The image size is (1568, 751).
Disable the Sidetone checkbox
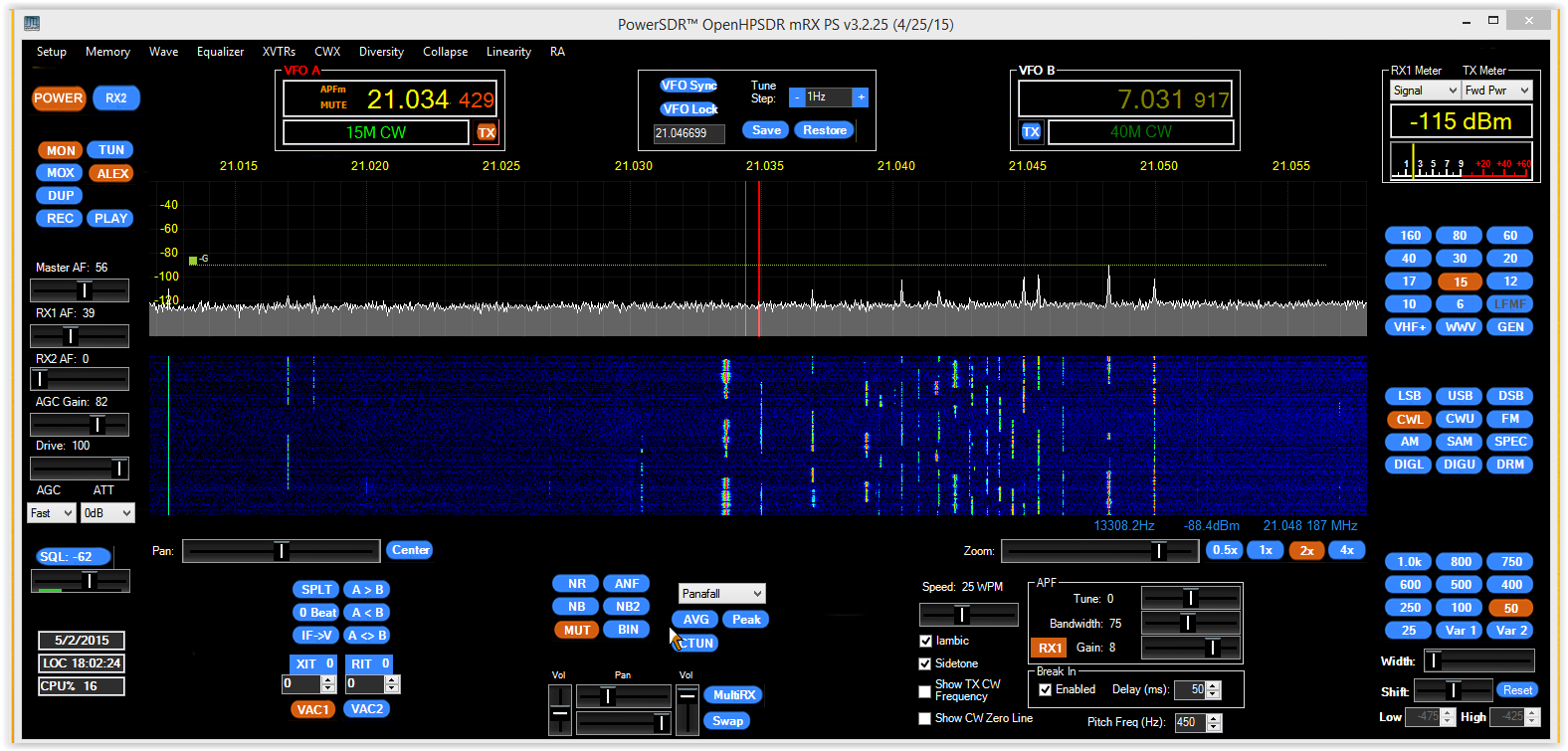pos(925,663)
